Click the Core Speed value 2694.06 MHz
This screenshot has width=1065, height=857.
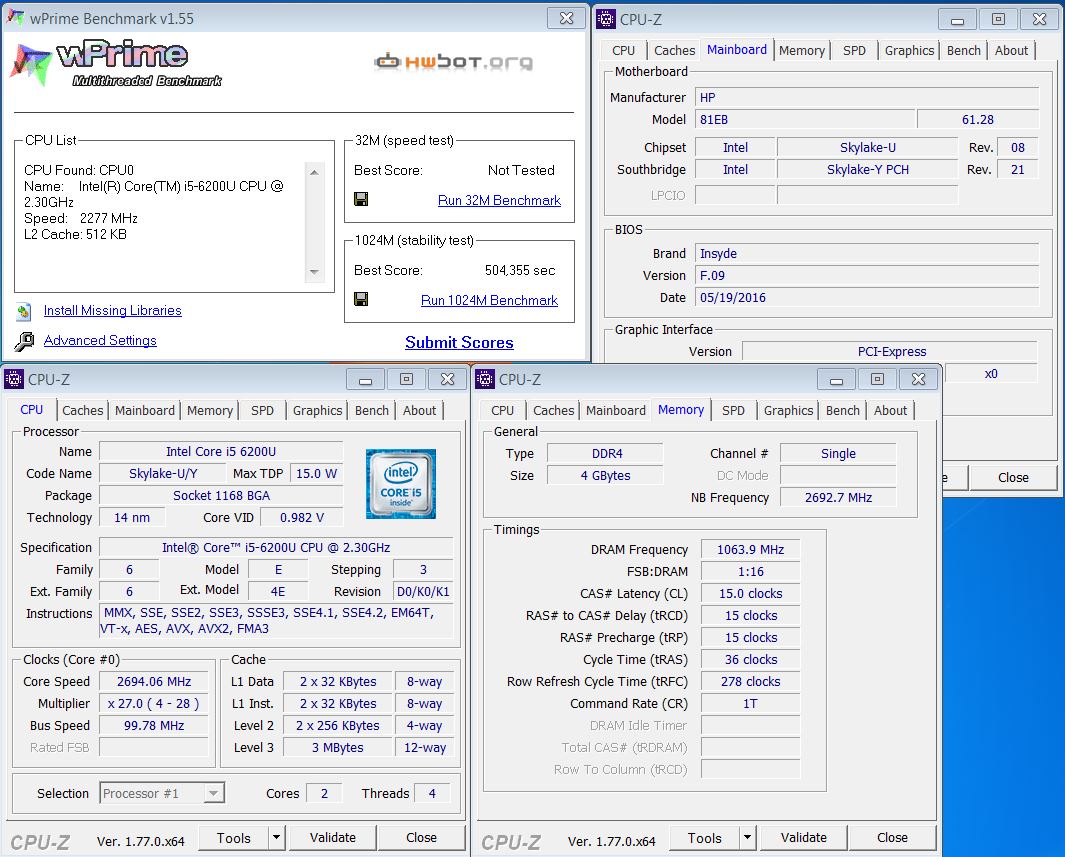pyautogui.click(x=154, y=681)
